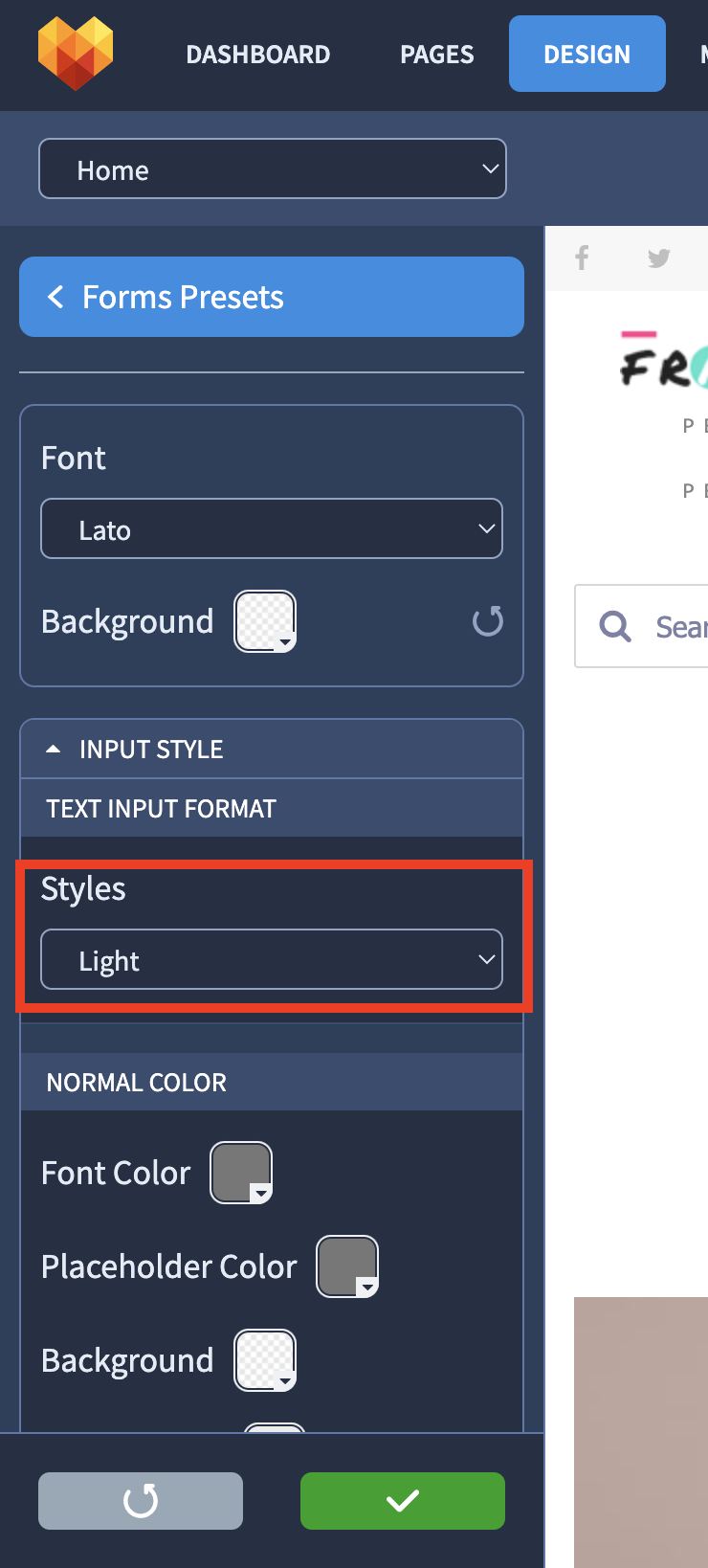Click the magnifier search icon
This screenshot has height=1568, width=708.
click(615, 626)
